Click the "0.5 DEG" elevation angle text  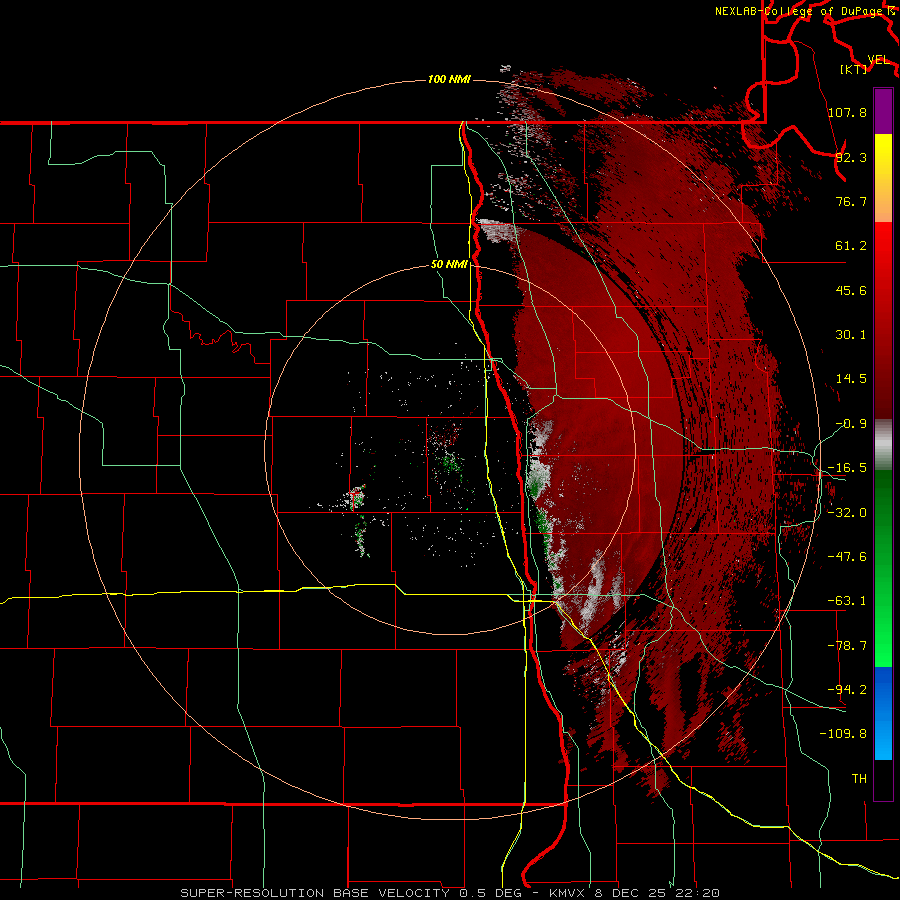(x=491, y=893)
